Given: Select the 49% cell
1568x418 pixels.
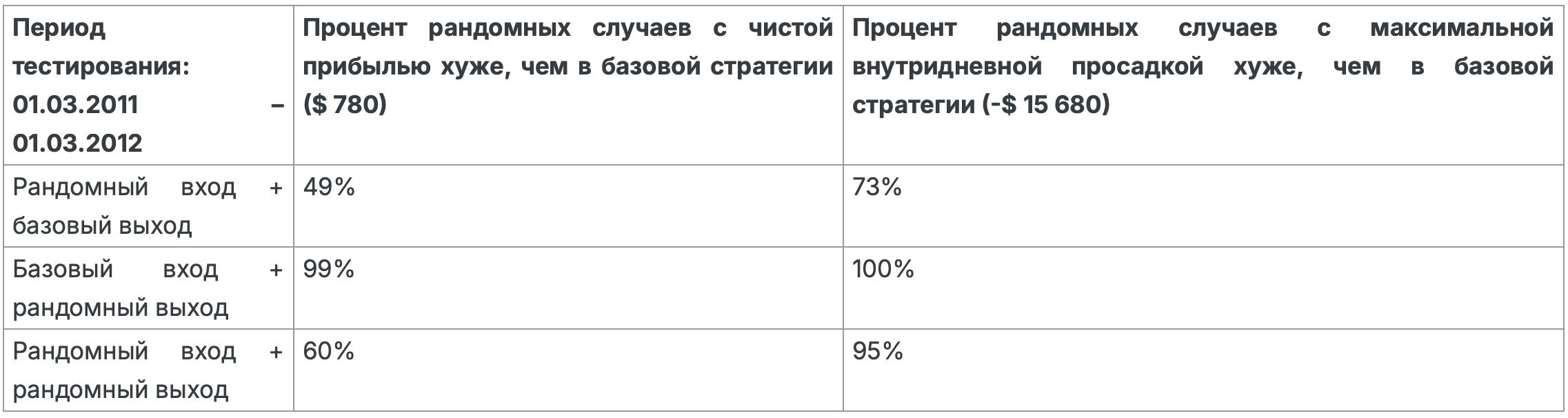Looking at the screenshot, I should click(568, 206).
